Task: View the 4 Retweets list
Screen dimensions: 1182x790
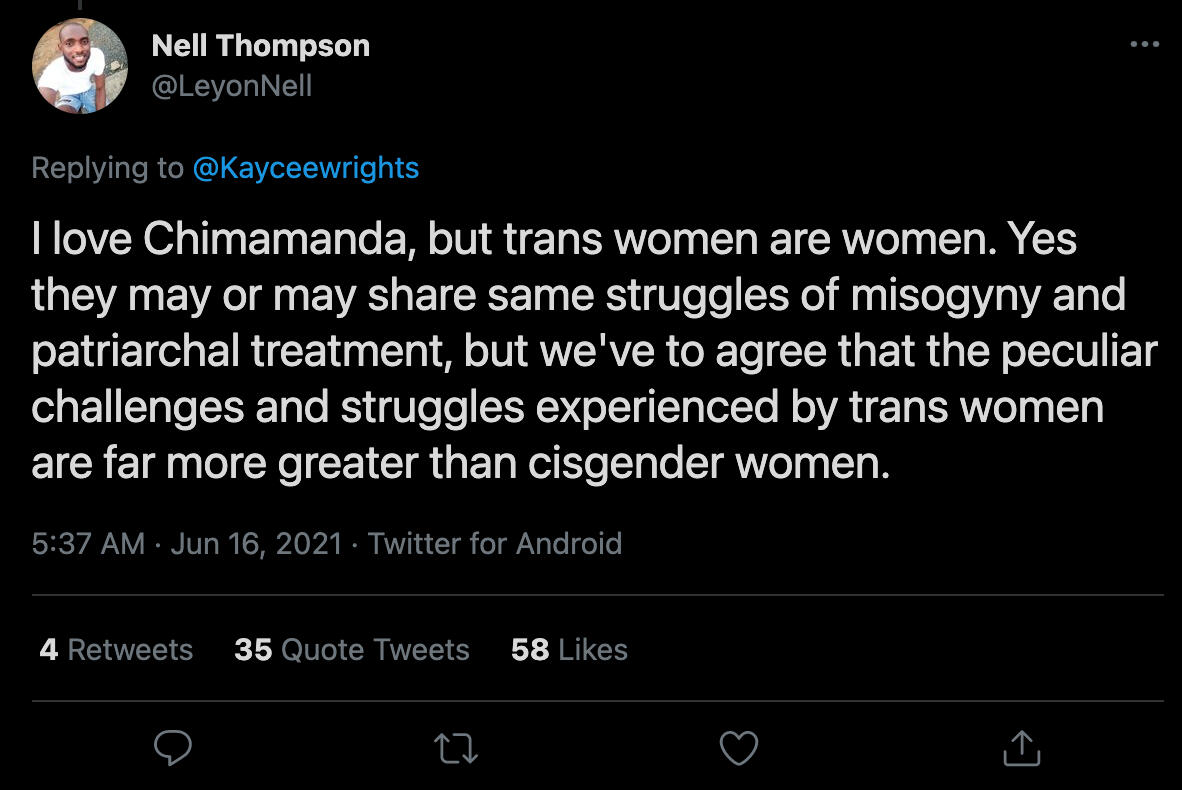Action: [x=116, y=649]
